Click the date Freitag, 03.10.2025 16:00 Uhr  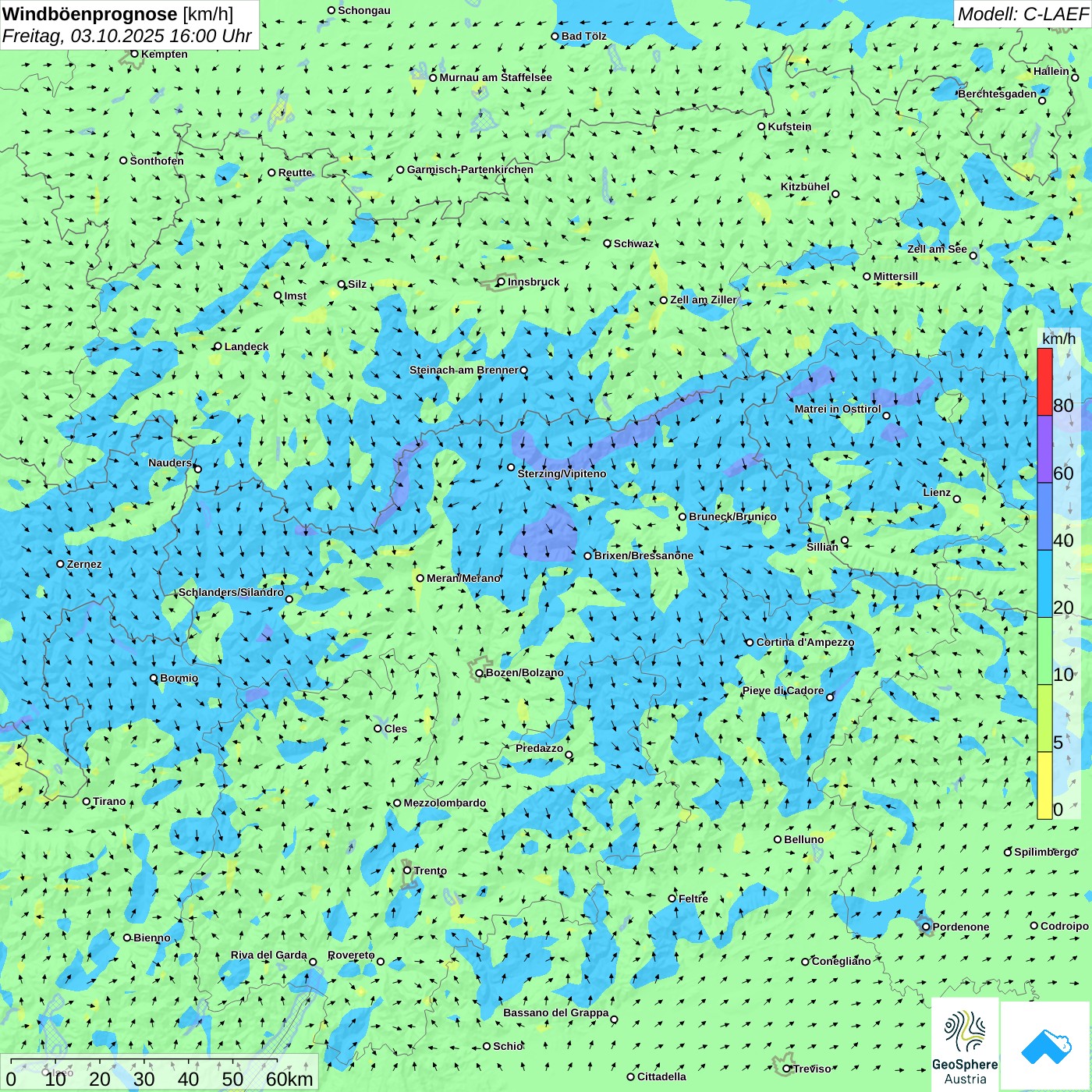[126, 36]
